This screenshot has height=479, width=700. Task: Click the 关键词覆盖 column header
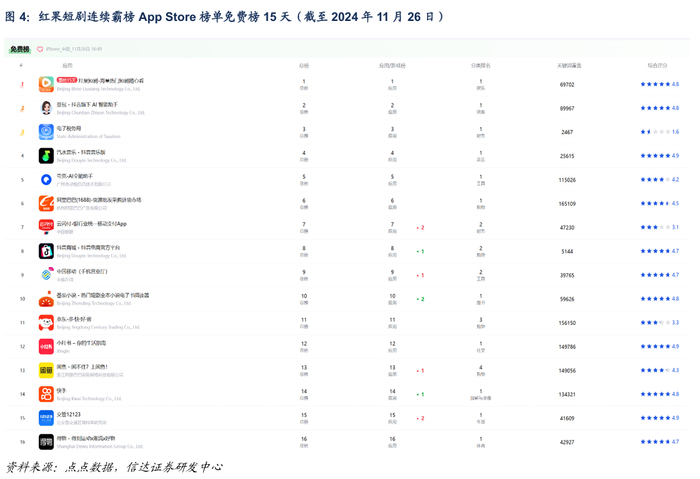pos(569,66)
